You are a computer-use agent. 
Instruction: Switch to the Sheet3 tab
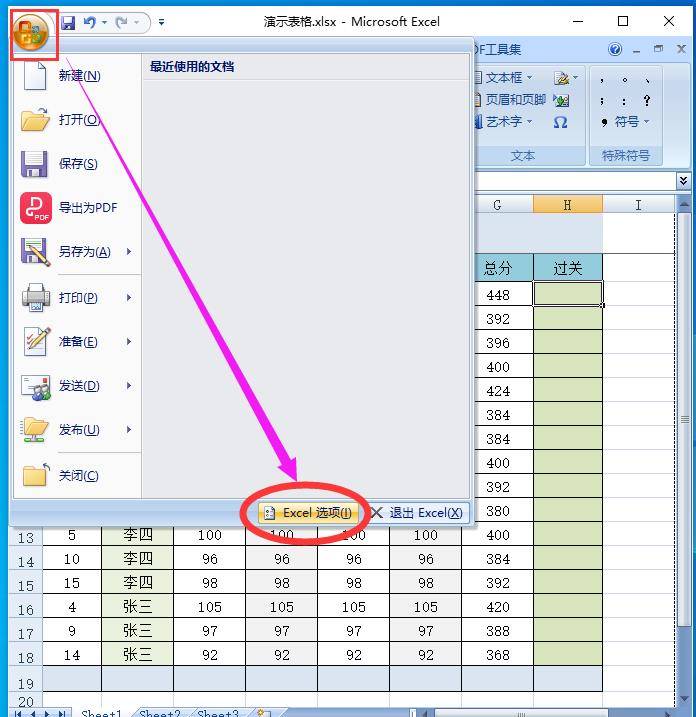218,712
